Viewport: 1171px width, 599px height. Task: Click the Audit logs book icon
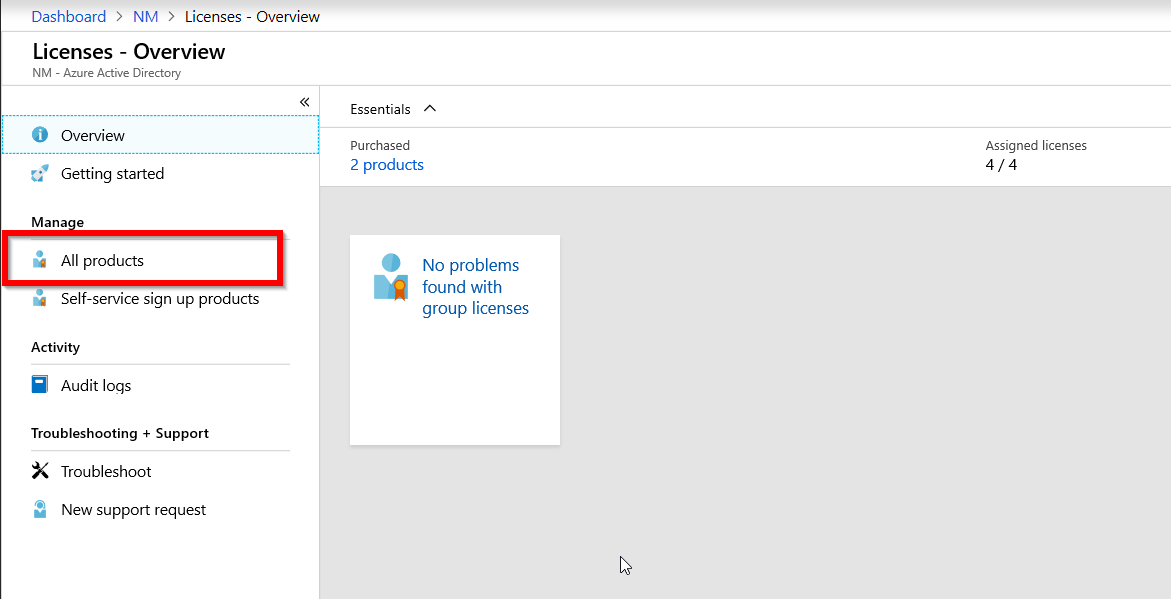point(40,385)
